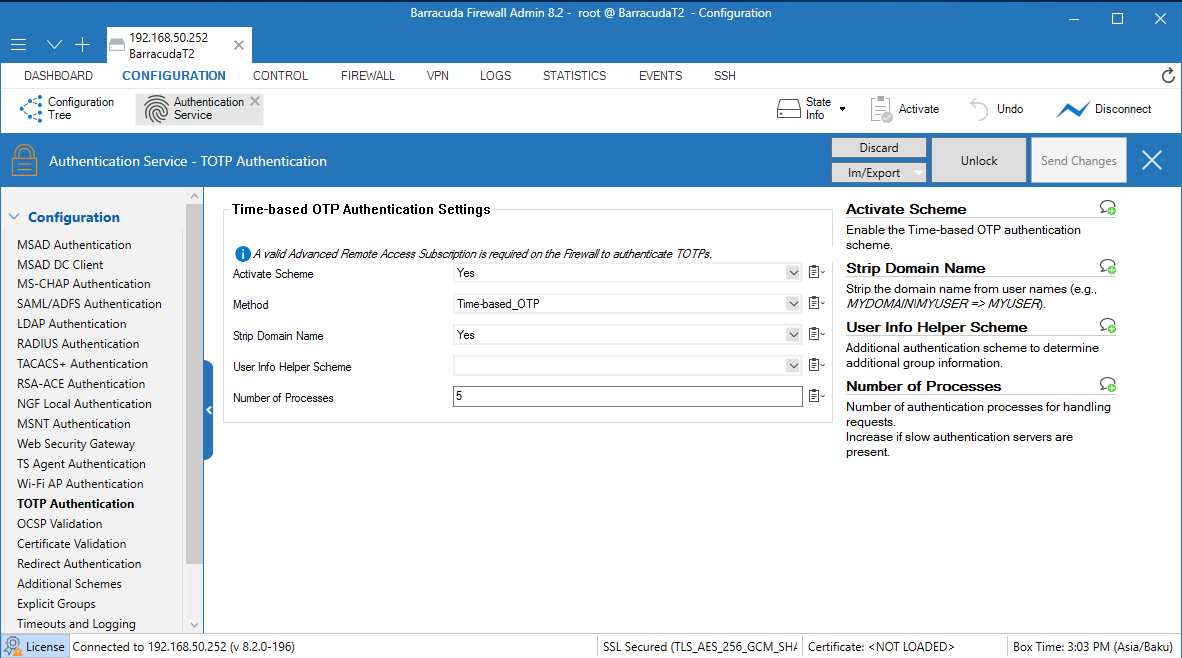1182x658 pixels.
Task: Click the User Info Helper Scheme comment icon
Action: (1107, 325)
